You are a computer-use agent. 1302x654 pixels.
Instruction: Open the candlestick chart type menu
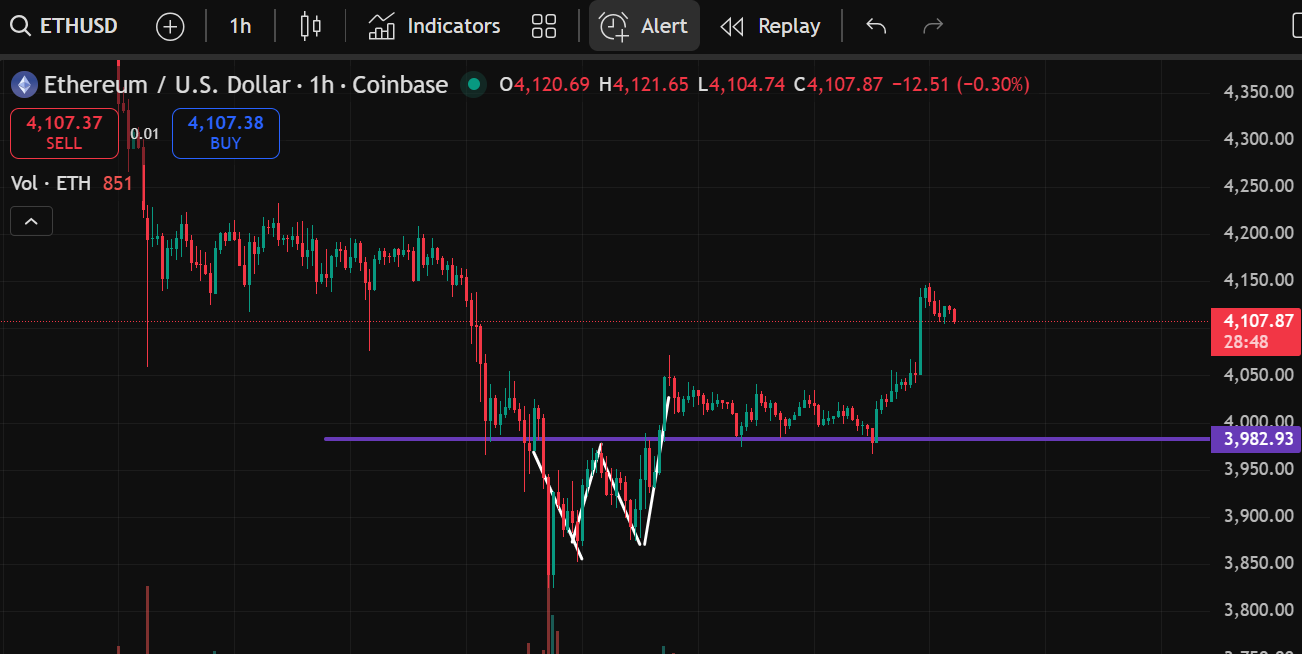tap(311, 27)
